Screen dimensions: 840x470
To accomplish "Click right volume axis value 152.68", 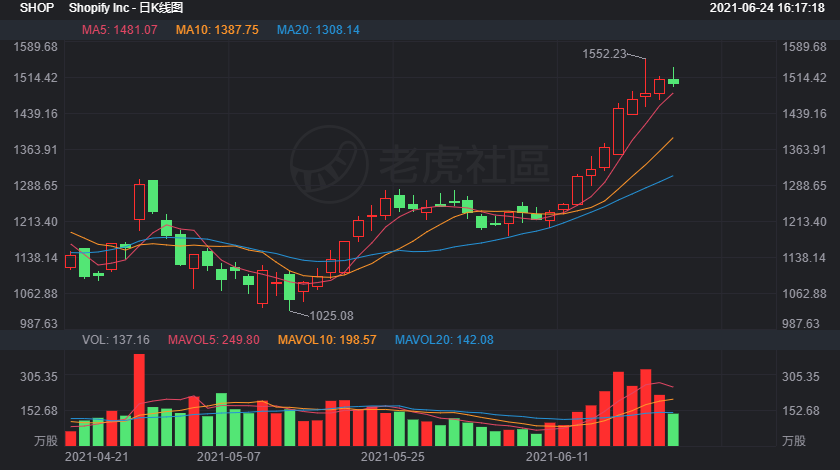I will click(801, 411).
